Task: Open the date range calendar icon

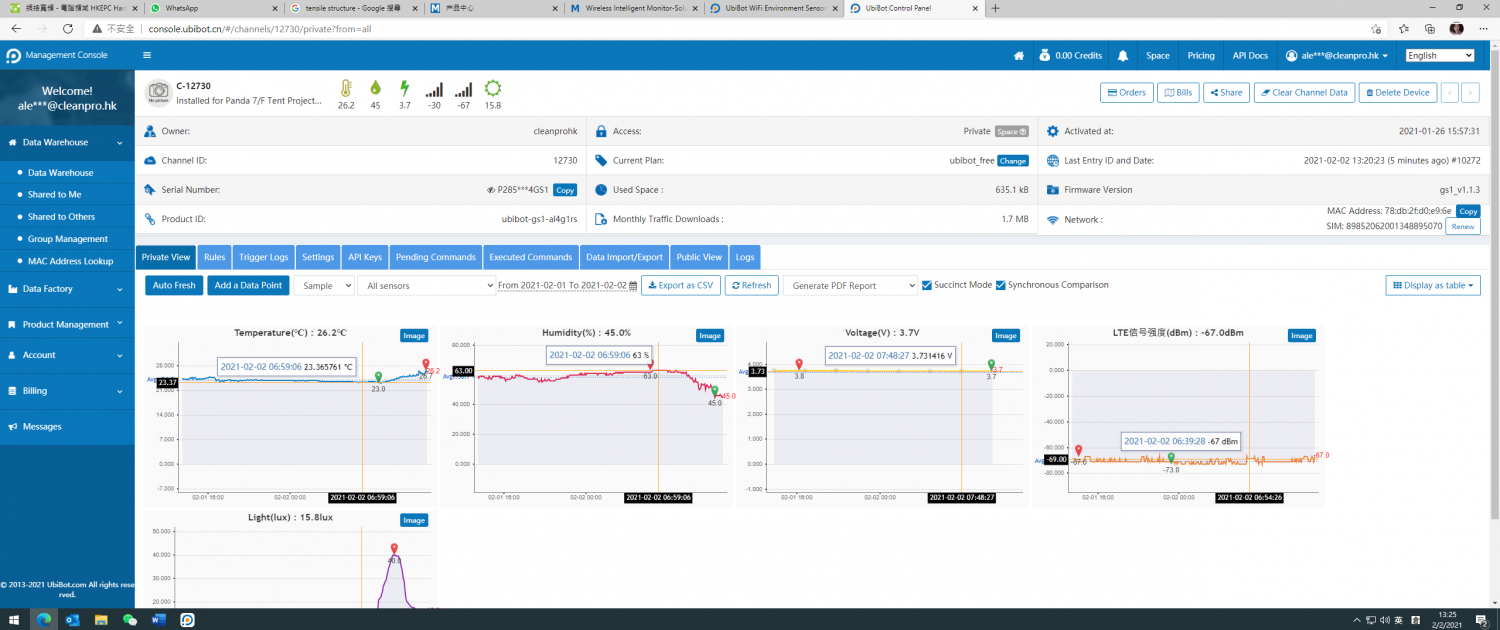Action: 633,286
